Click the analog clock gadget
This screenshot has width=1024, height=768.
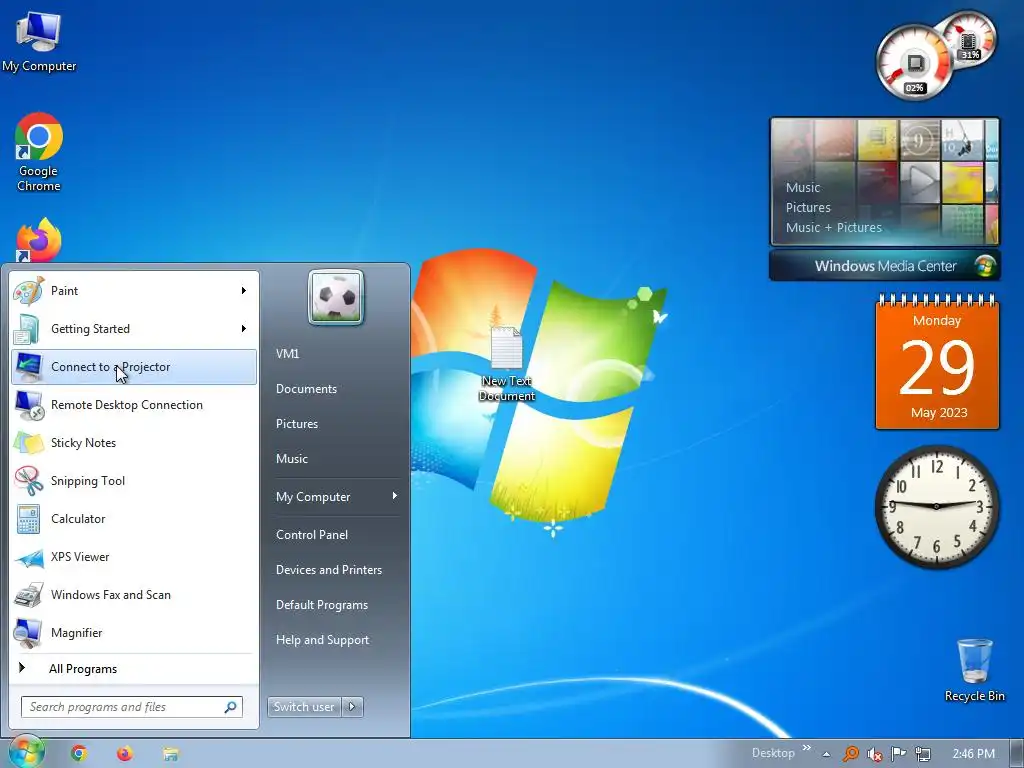point(936,506)
